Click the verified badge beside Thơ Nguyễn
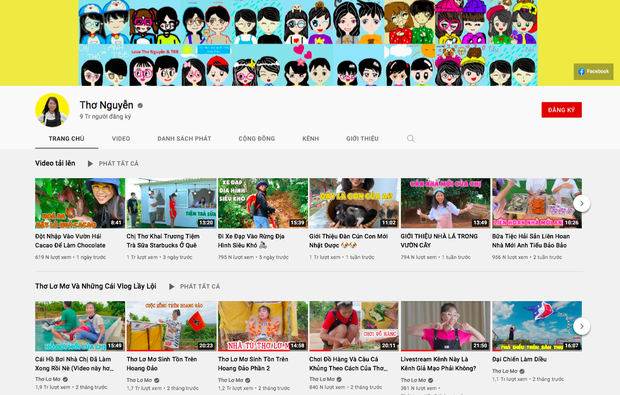 pyautogui.click(x=140, y=106)
